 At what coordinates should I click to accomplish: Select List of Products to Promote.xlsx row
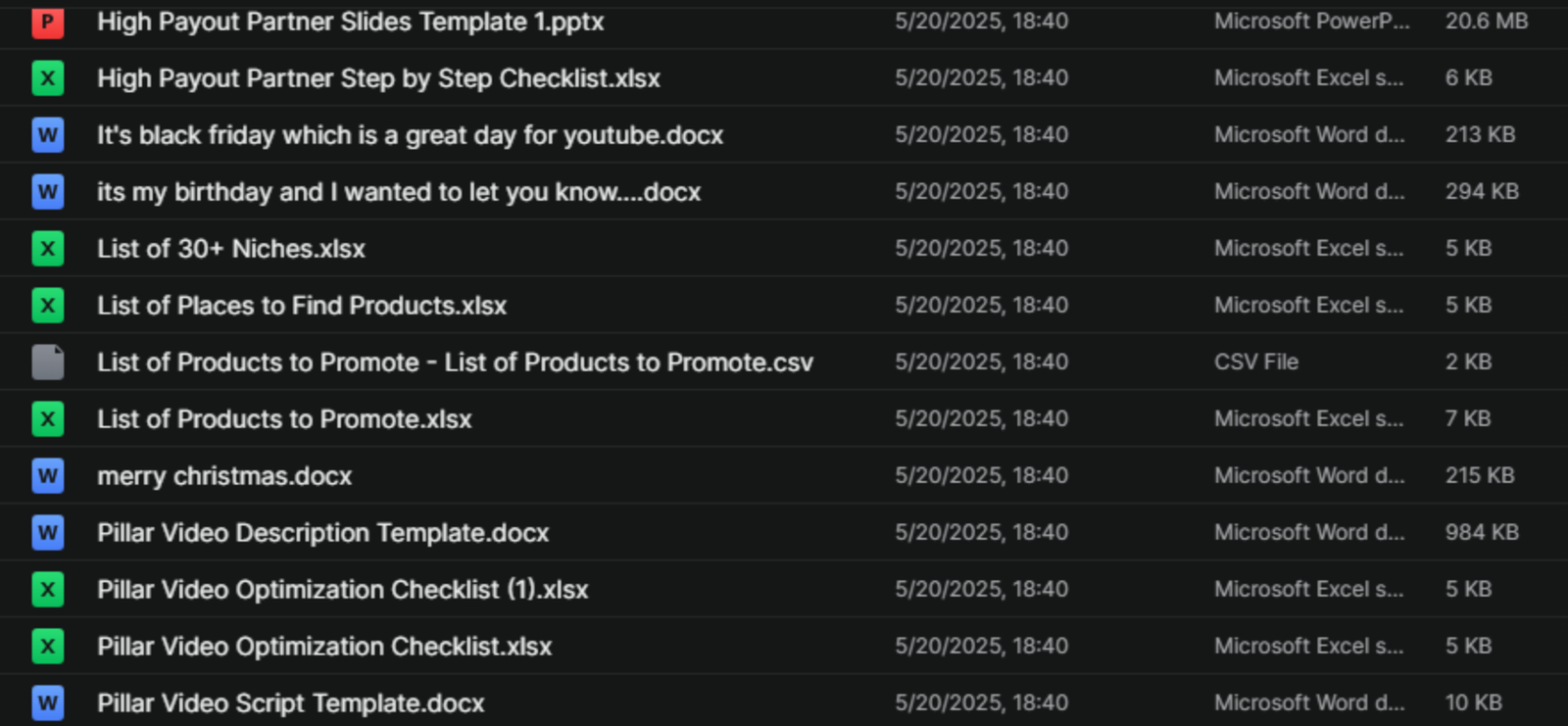coord(284,419)
